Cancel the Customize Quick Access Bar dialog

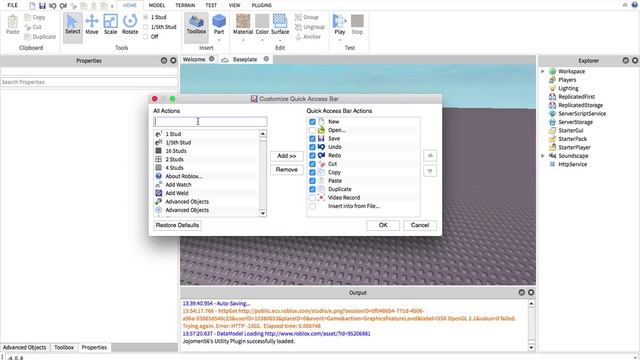pos(420,225)
